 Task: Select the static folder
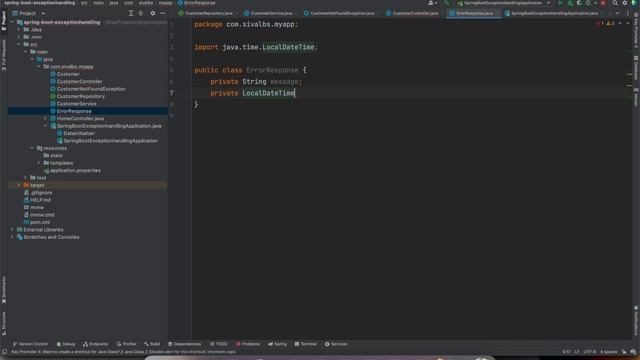pos(56,156)
